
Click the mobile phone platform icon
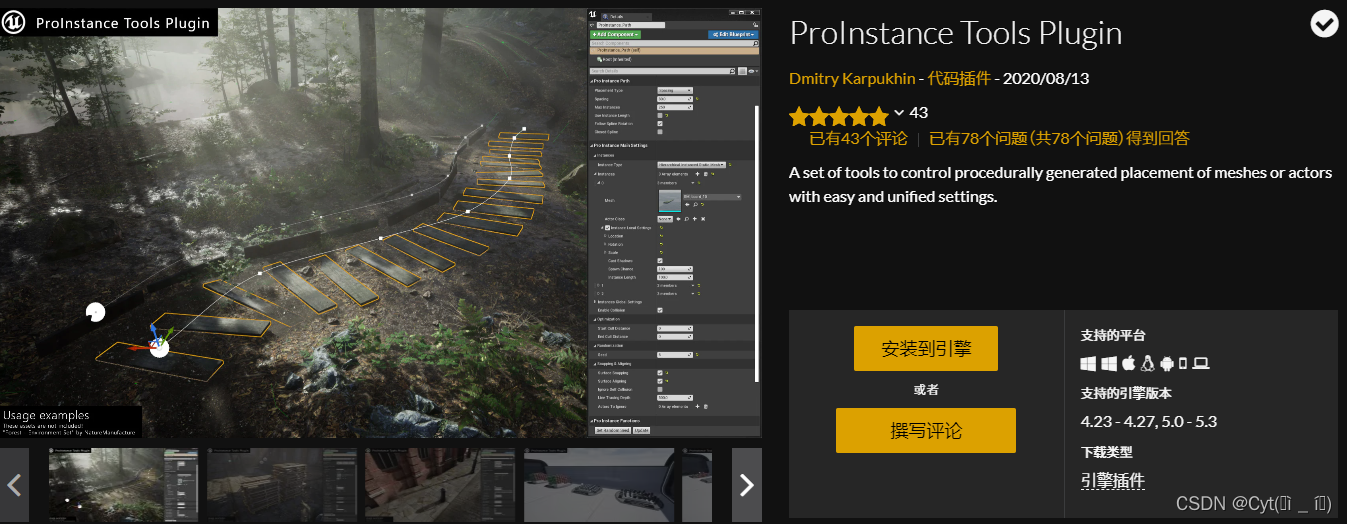1183,363
